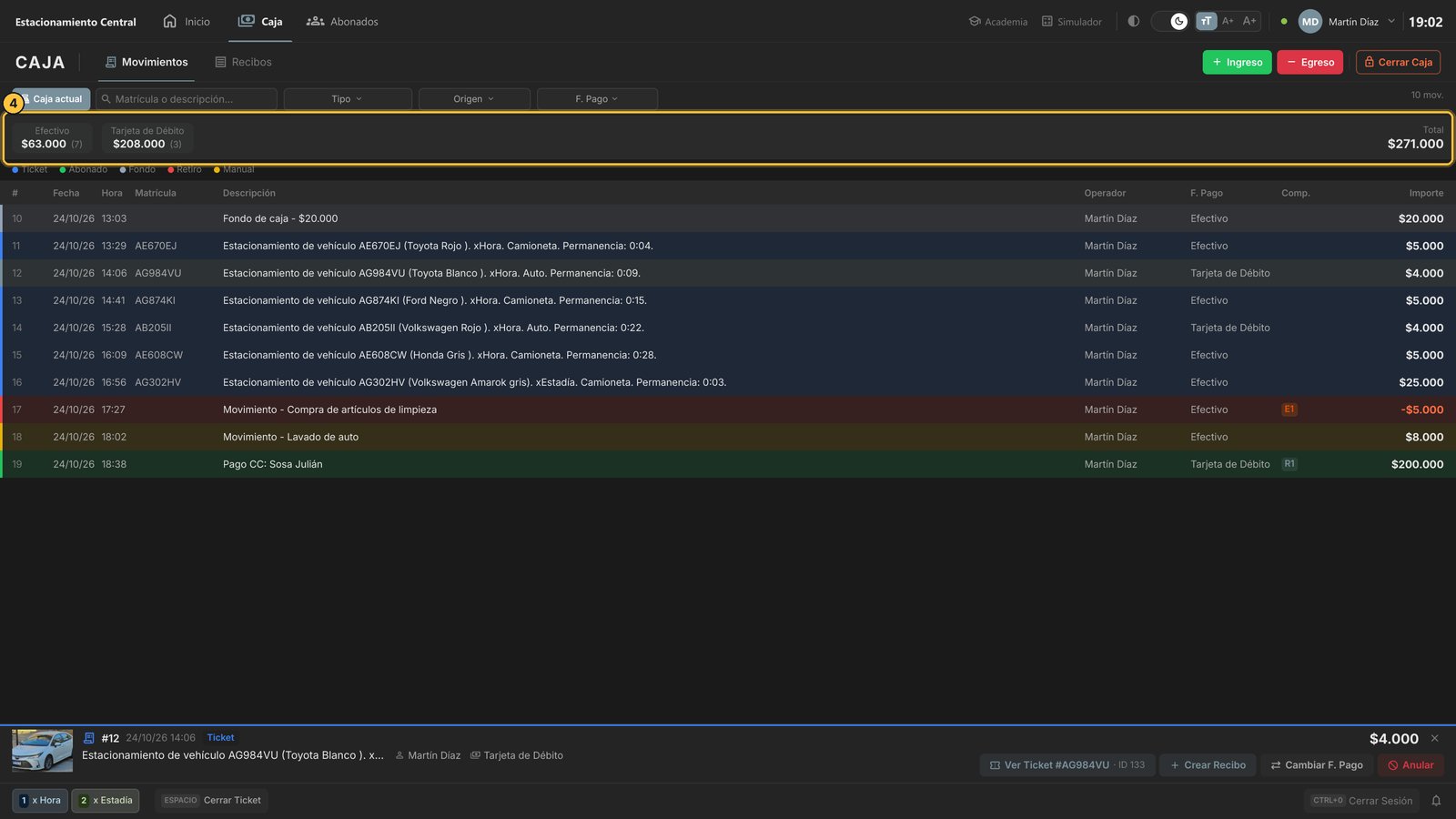Toggle the Caja actual filter chip
The height and width of the screenshot is (819, 1456).
point(53,99)
